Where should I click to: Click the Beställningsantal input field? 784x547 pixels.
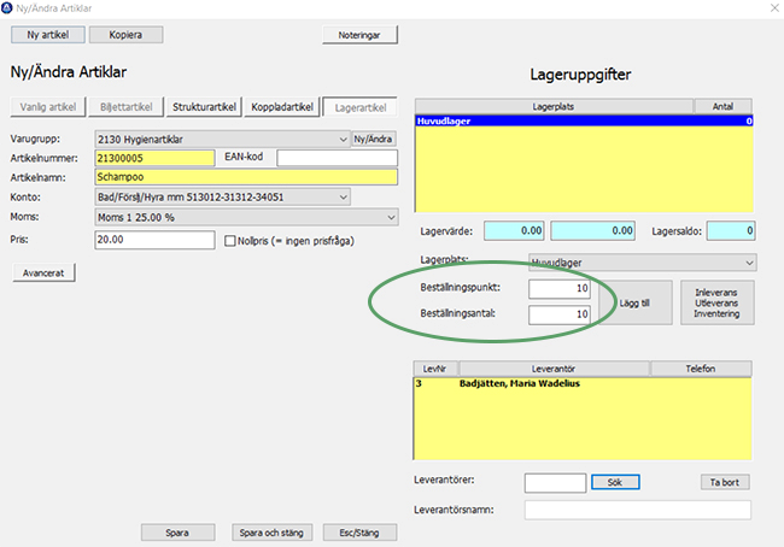[560, 314]
